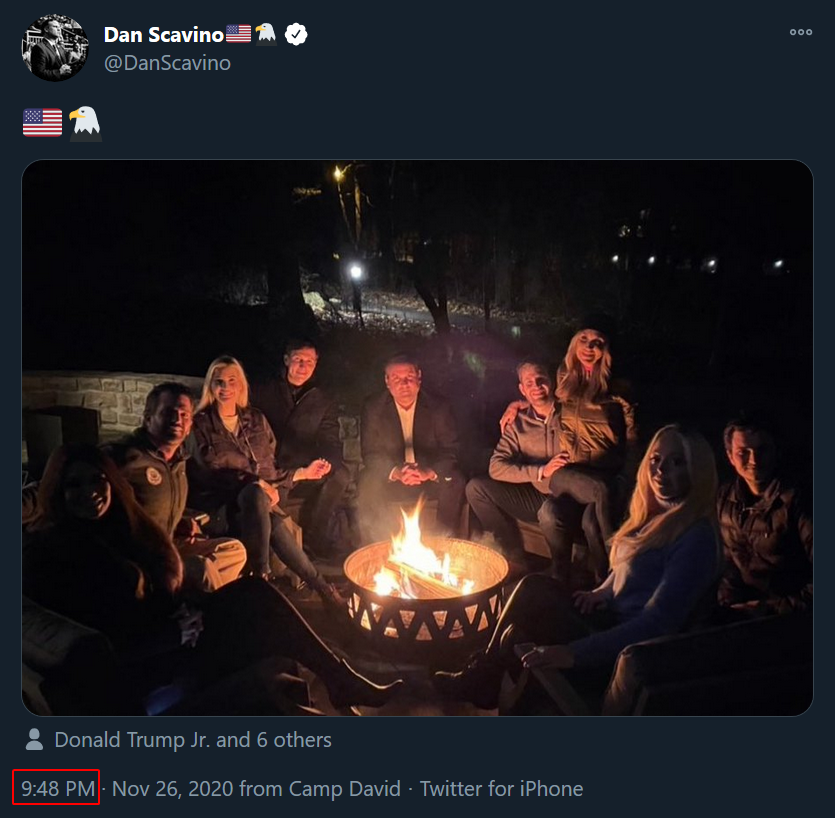Click the eagle emoji in the tweet text
The width and height of the screenshot is (835, 818).
coord(85,123)
